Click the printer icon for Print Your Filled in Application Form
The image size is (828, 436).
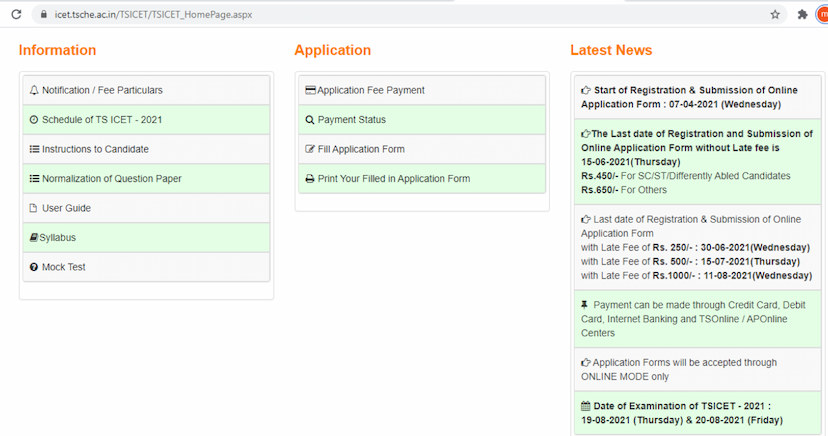point(310,179)
